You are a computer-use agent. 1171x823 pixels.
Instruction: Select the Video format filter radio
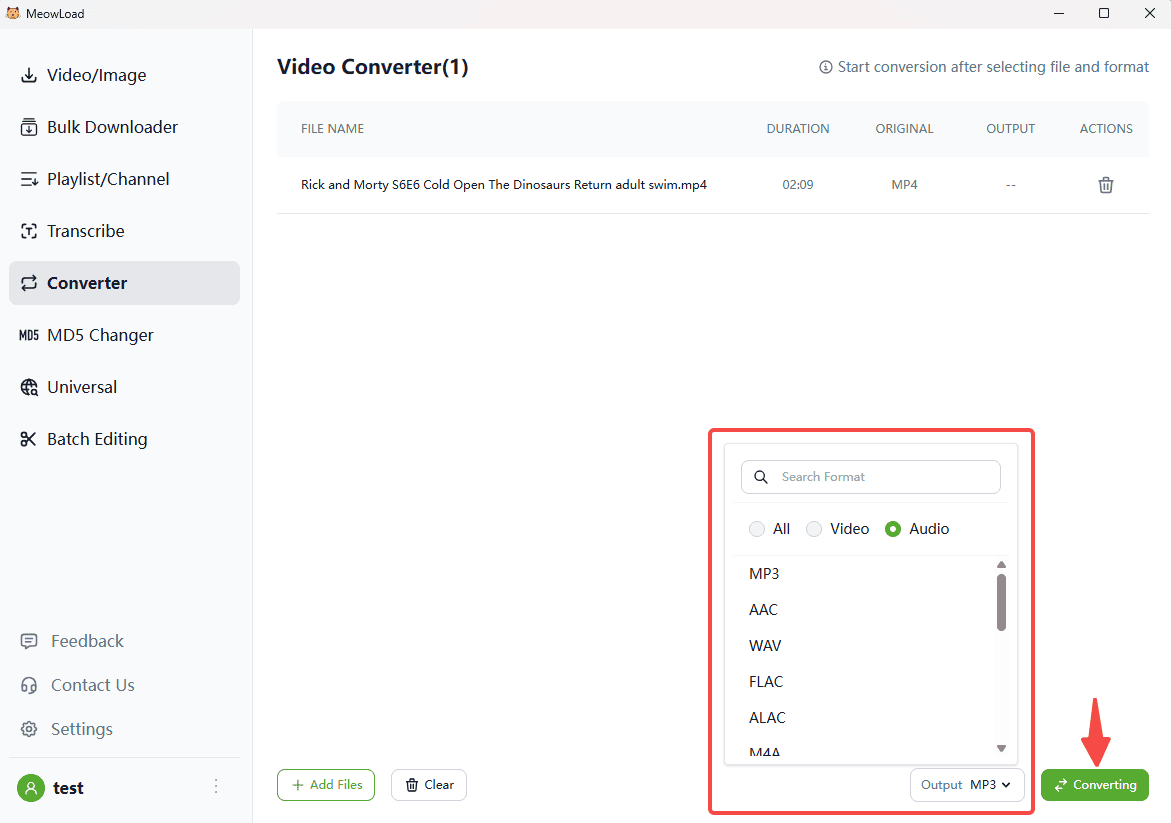click(x=815, y=529)
